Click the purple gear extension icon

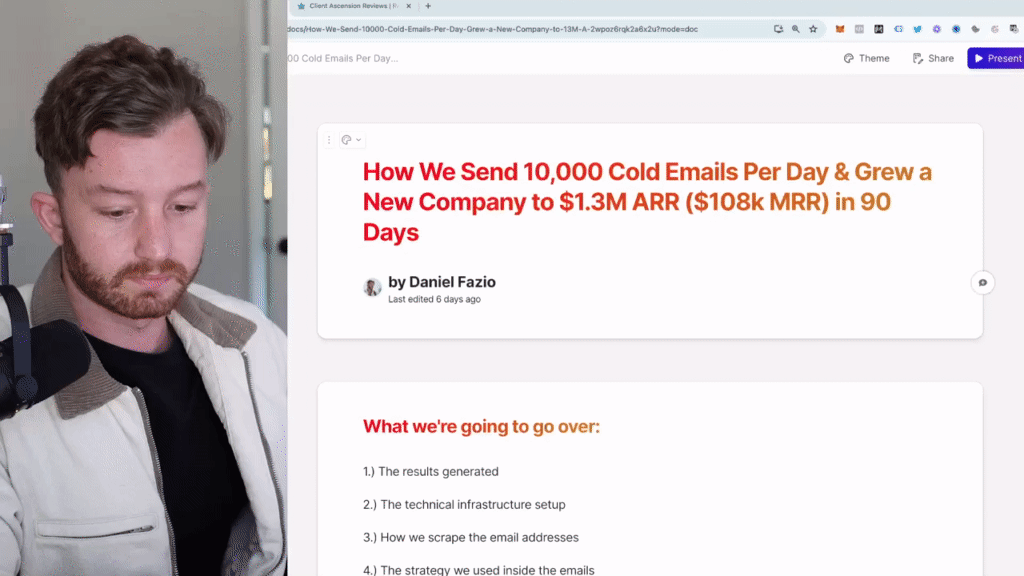[936, 29]
